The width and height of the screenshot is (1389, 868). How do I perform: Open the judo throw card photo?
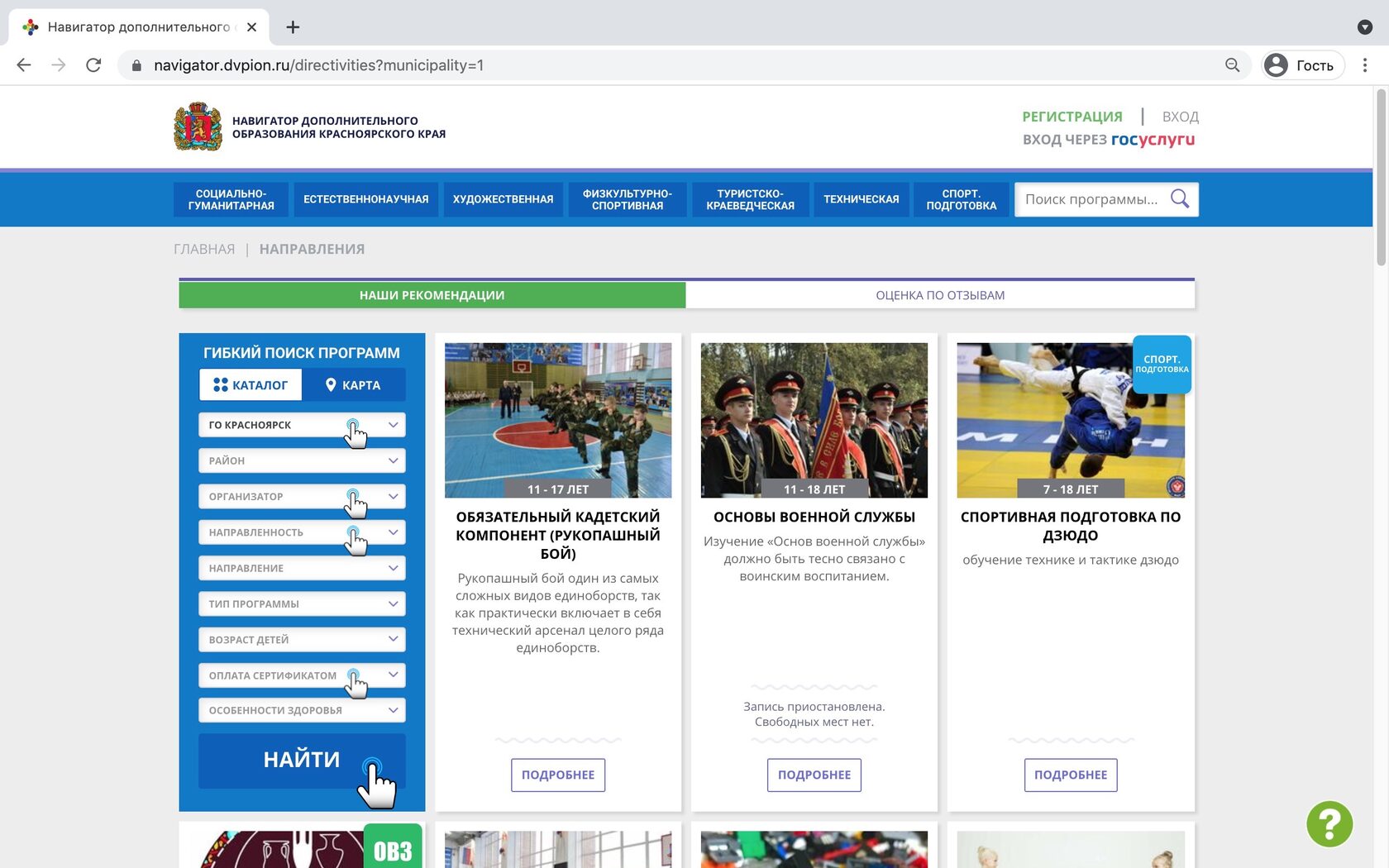pos(1071,420)
